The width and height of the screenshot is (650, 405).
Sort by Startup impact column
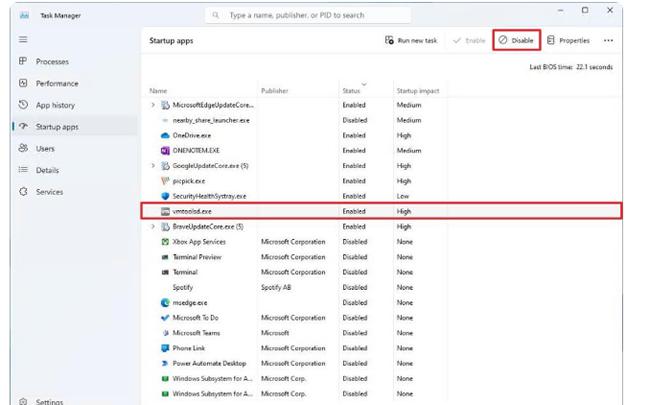point(418,91)
